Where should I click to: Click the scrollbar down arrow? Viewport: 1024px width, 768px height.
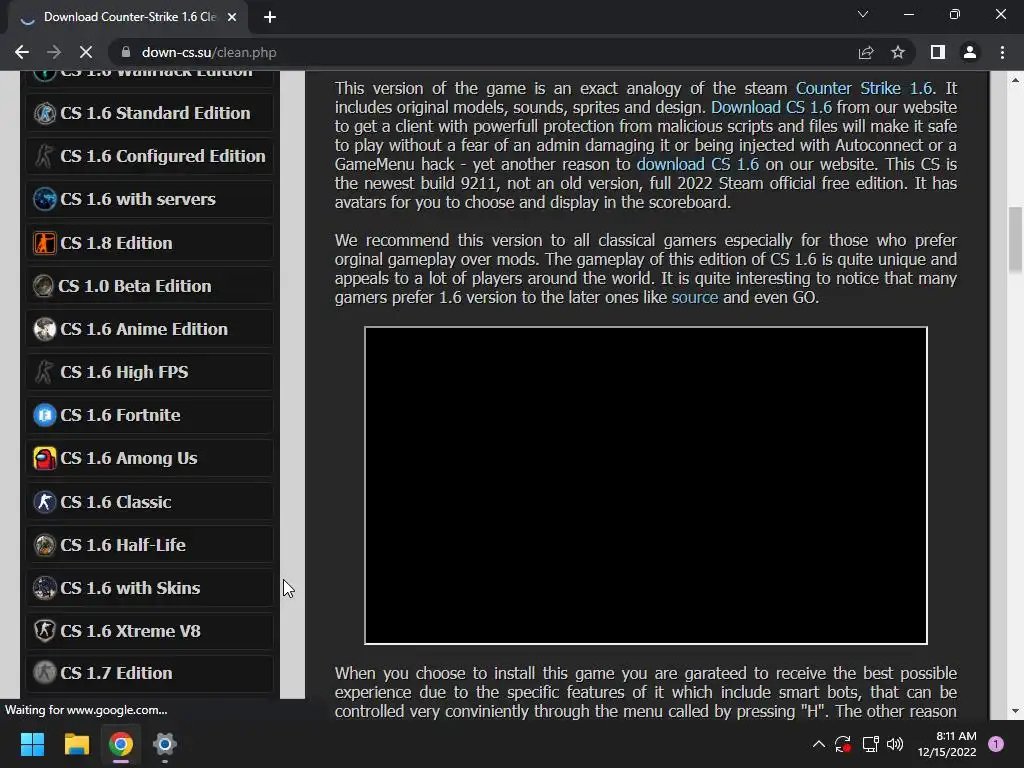pyautogui.click(x=1016, y=711)
